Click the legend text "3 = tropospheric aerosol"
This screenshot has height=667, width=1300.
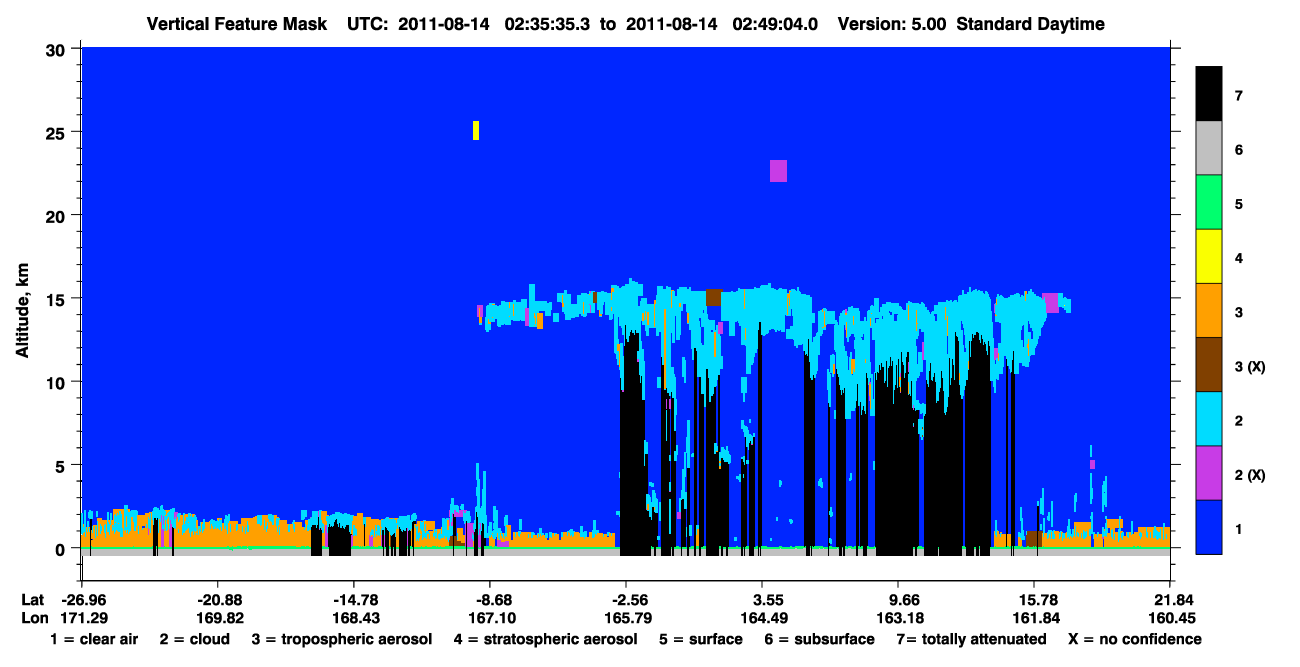342,639
